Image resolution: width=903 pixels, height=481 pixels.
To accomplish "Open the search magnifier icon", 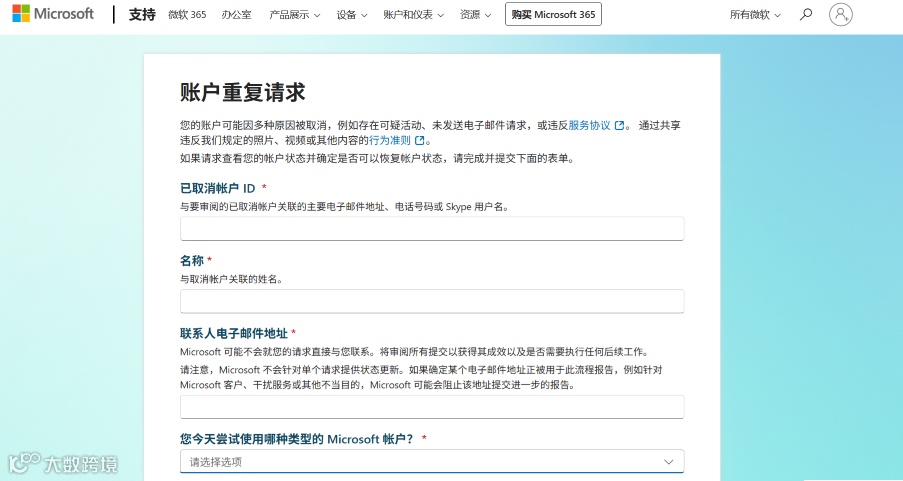I will point(806,14).
